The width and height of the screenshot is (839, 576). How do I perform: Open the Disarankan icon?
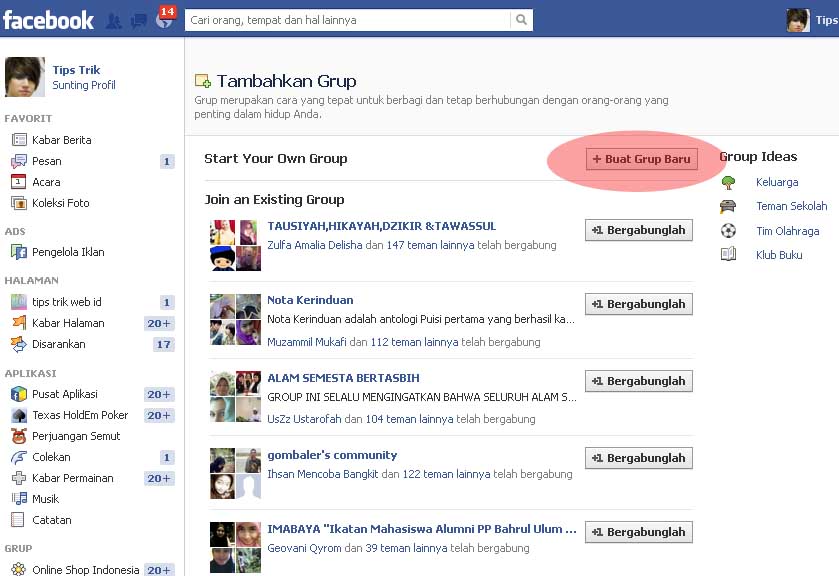pos(19,344)
